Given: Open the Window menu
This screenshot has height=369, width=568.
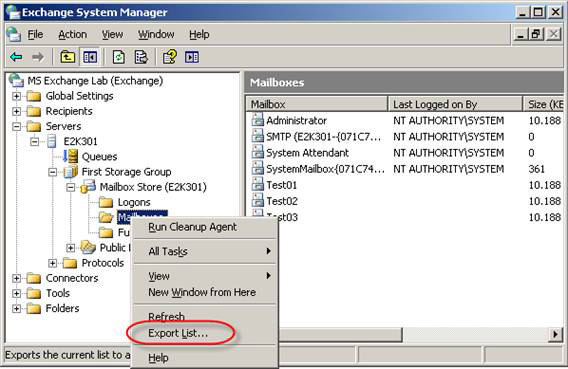Looking at the screenshot, I should click(156, 34).
